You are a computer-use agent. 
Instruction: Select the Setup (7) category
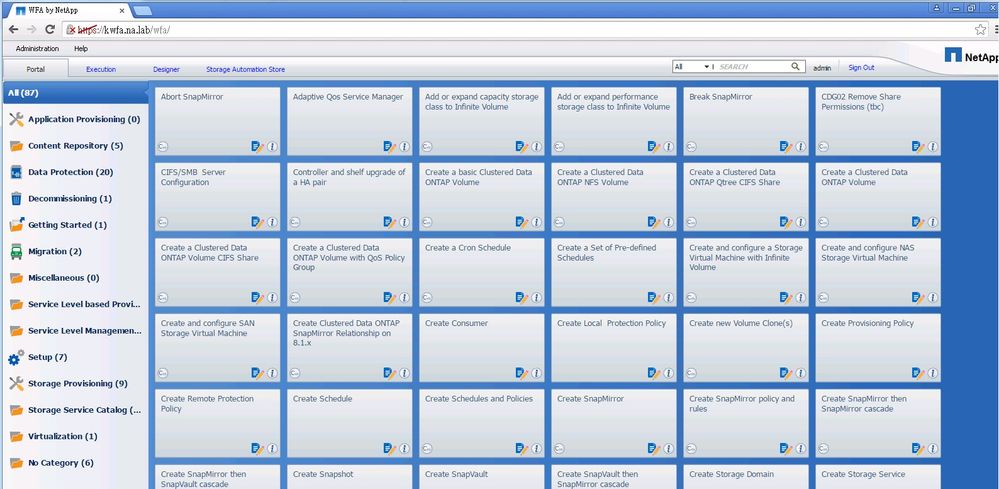coord(47,357)
